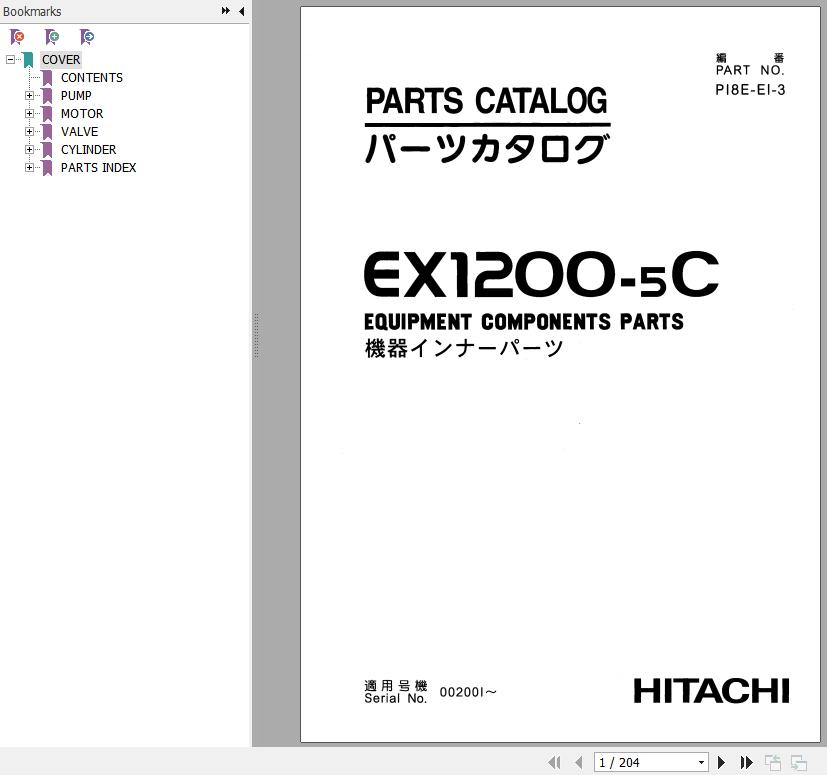Click the part number P18E-E1-3
This screenshot has height=775, width=827.
pos(750,90)
